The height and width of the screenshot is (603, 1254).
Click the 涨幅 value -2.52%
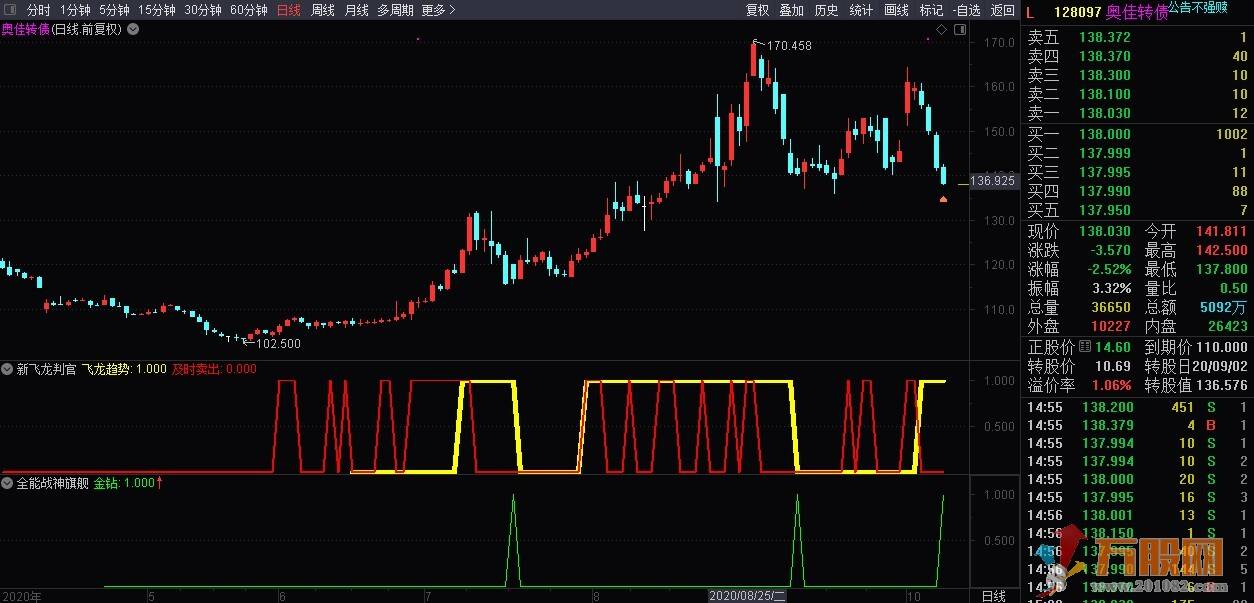click(1107, 269)
